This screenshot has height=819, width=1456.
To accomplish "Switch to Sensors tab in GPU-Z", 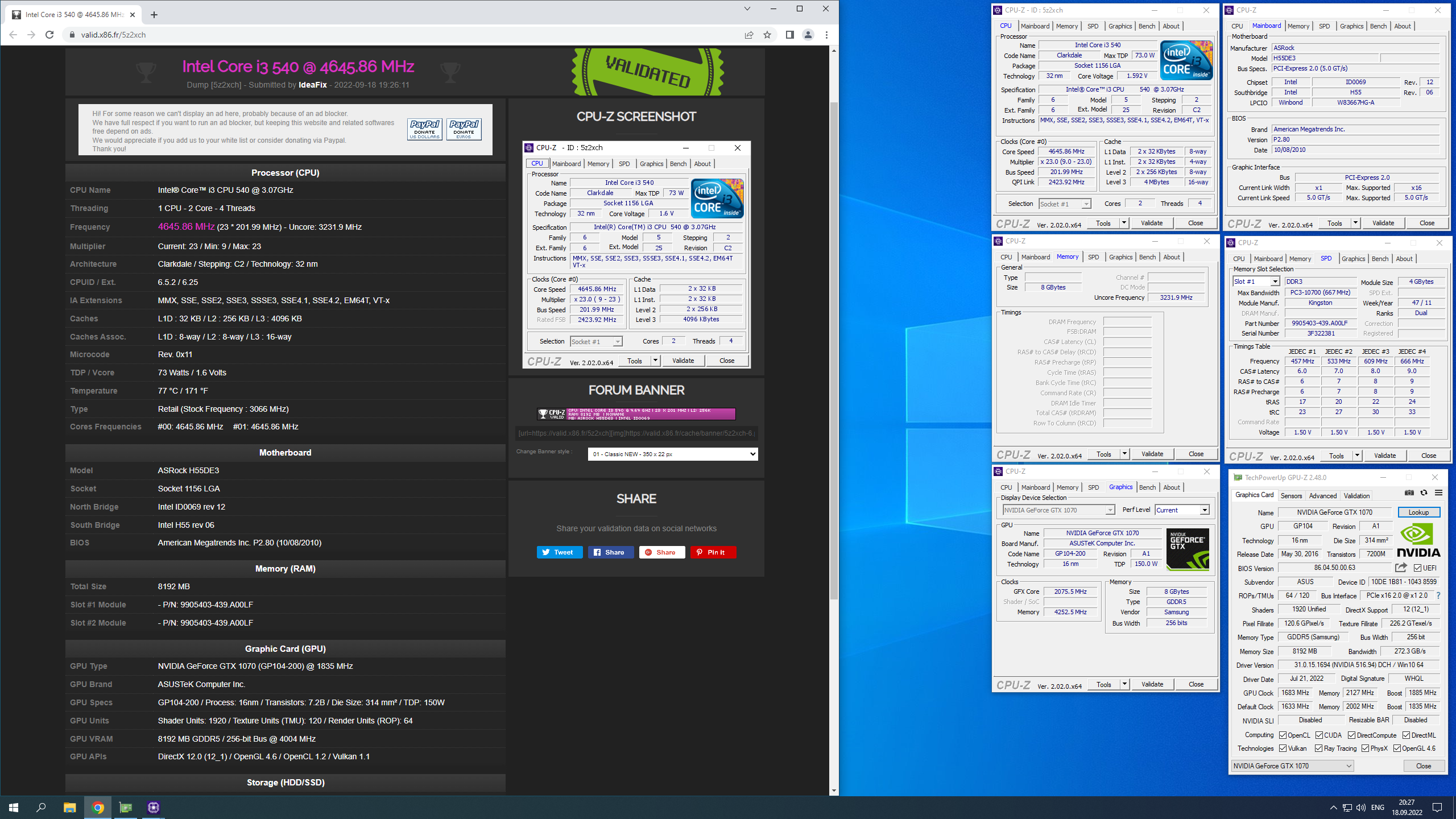I will (1291, 496).
